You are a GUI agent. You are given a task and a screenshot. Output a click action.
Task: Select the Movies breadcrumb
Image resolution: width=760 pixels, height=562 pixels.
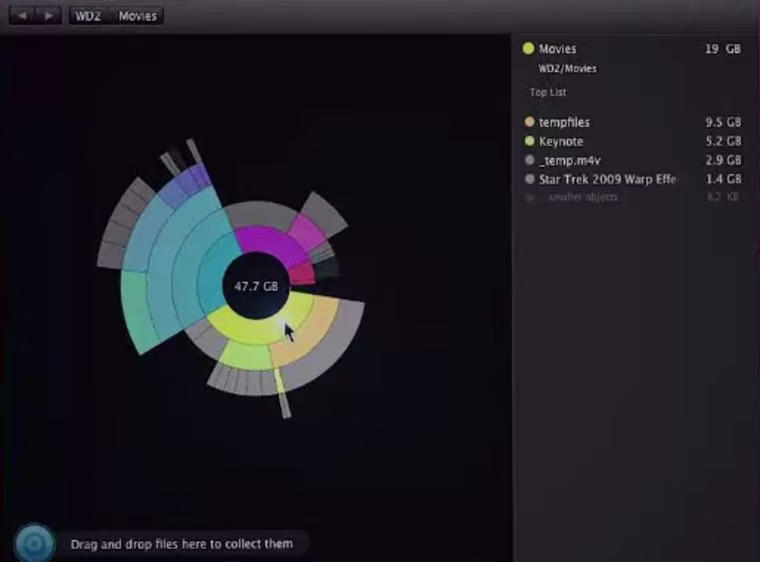pos(138,16)
